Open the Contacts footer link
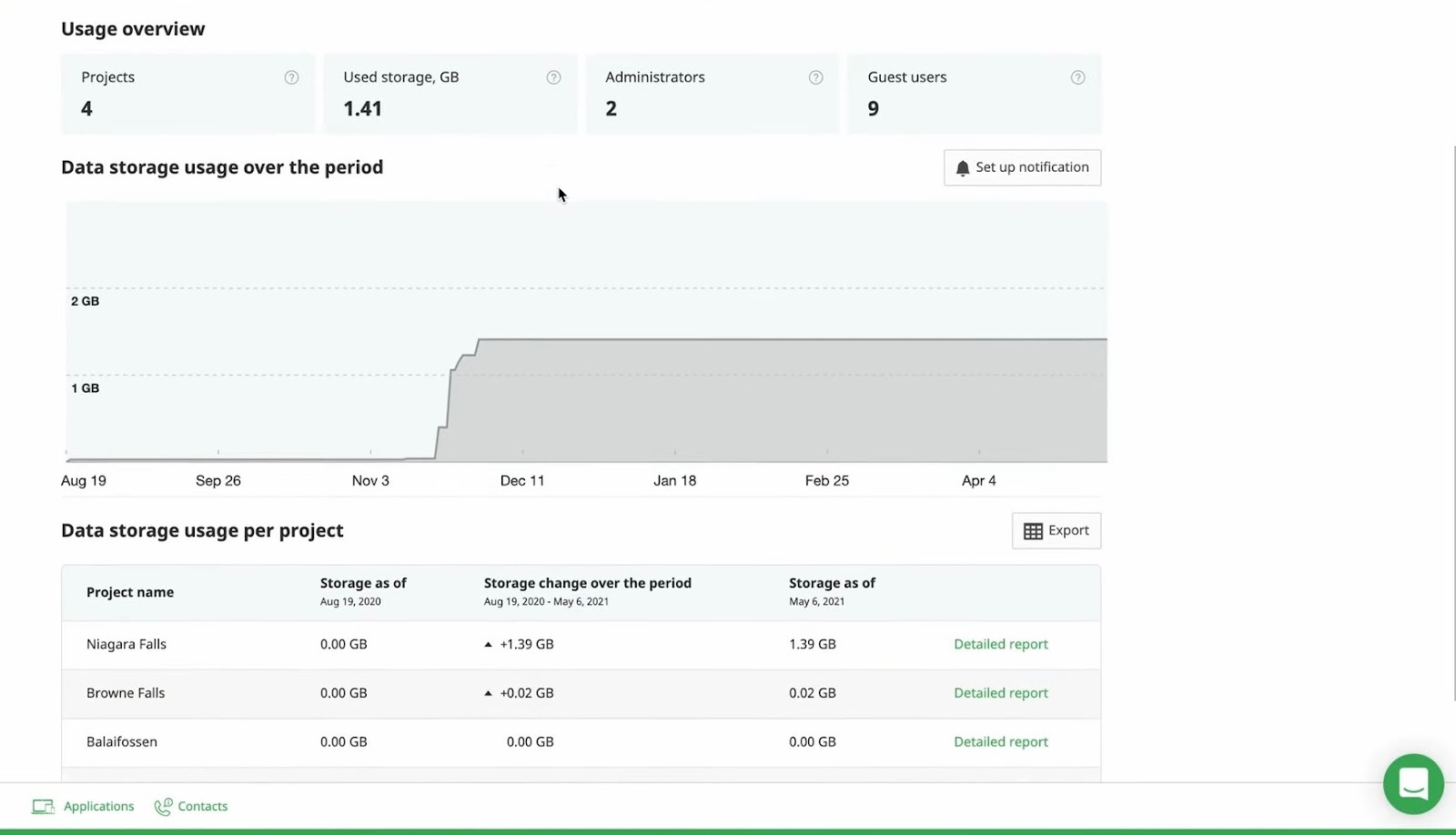This screenshot has width=1456, height=835. tap(202, 807)
